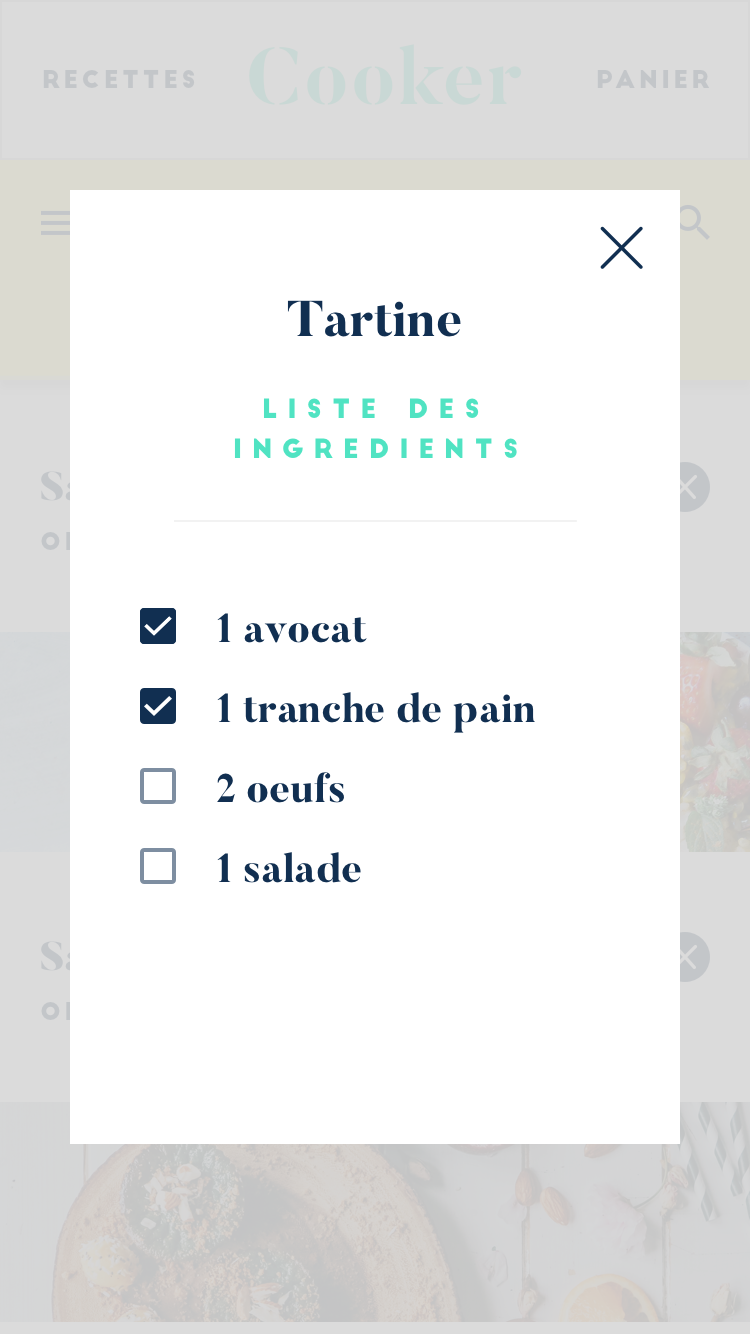
Task: Open the hamburger menu
Action: pos(55,223)
